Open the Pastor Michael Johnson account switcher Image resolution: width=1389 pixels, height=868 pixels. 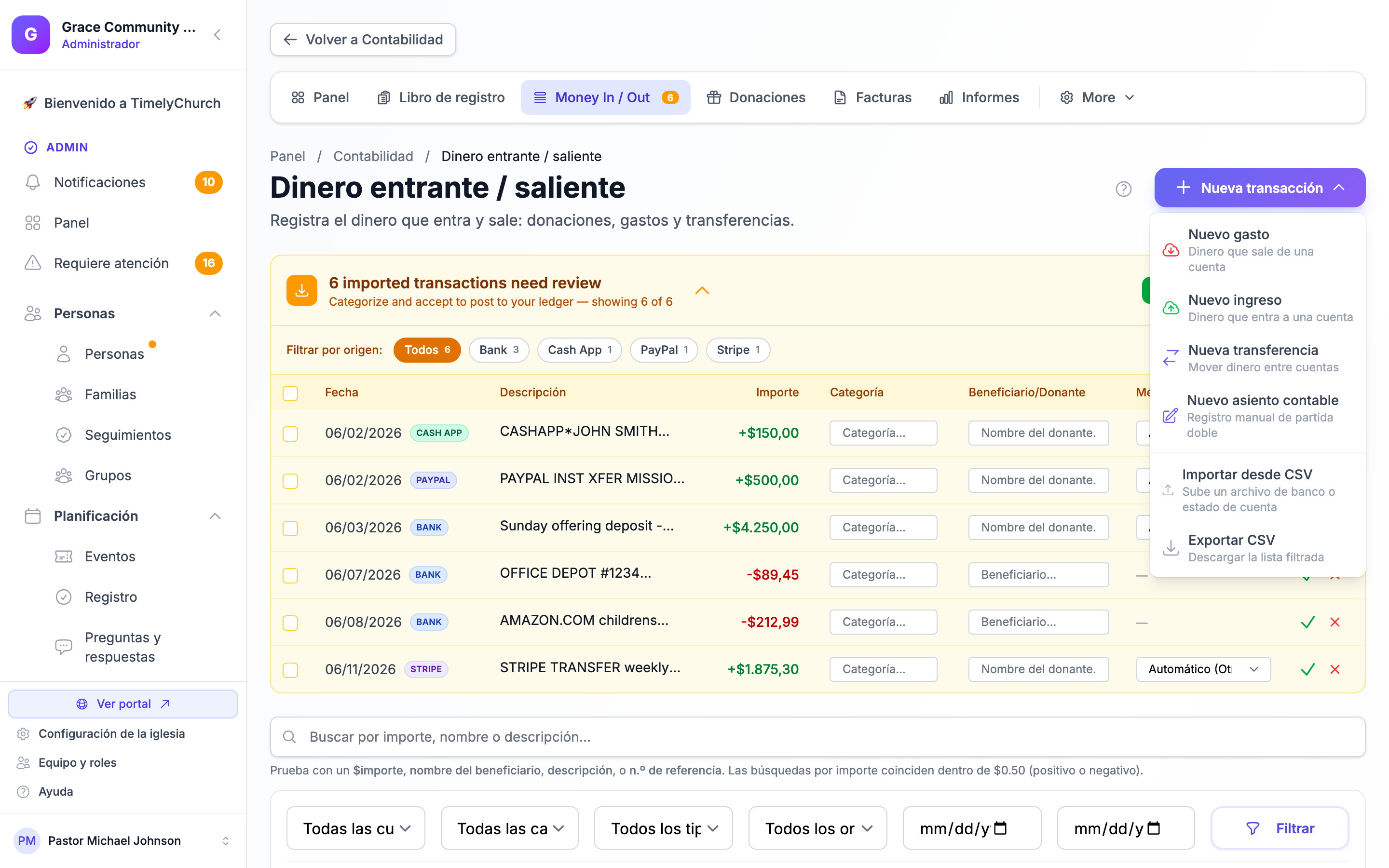[x=123, y=841]
